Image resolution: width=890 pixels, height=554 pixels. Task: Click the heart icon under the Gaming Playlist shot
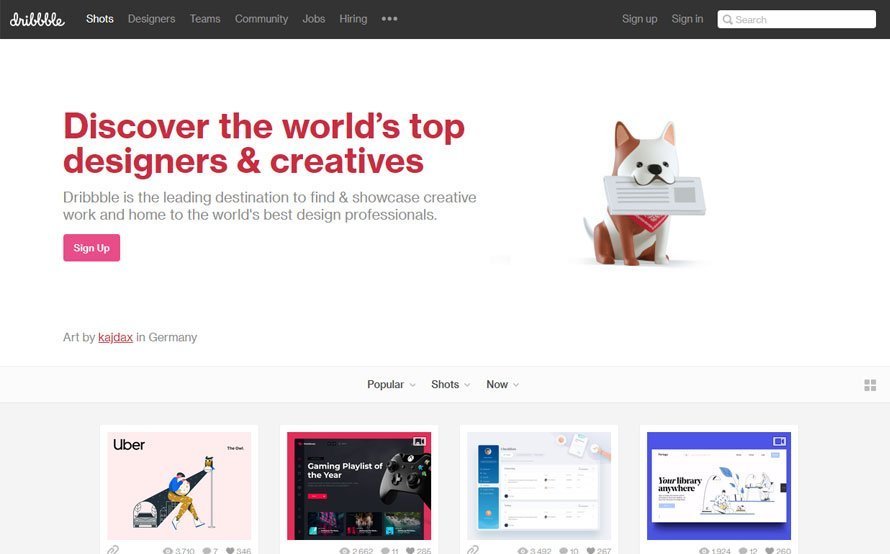pos(410,551)
